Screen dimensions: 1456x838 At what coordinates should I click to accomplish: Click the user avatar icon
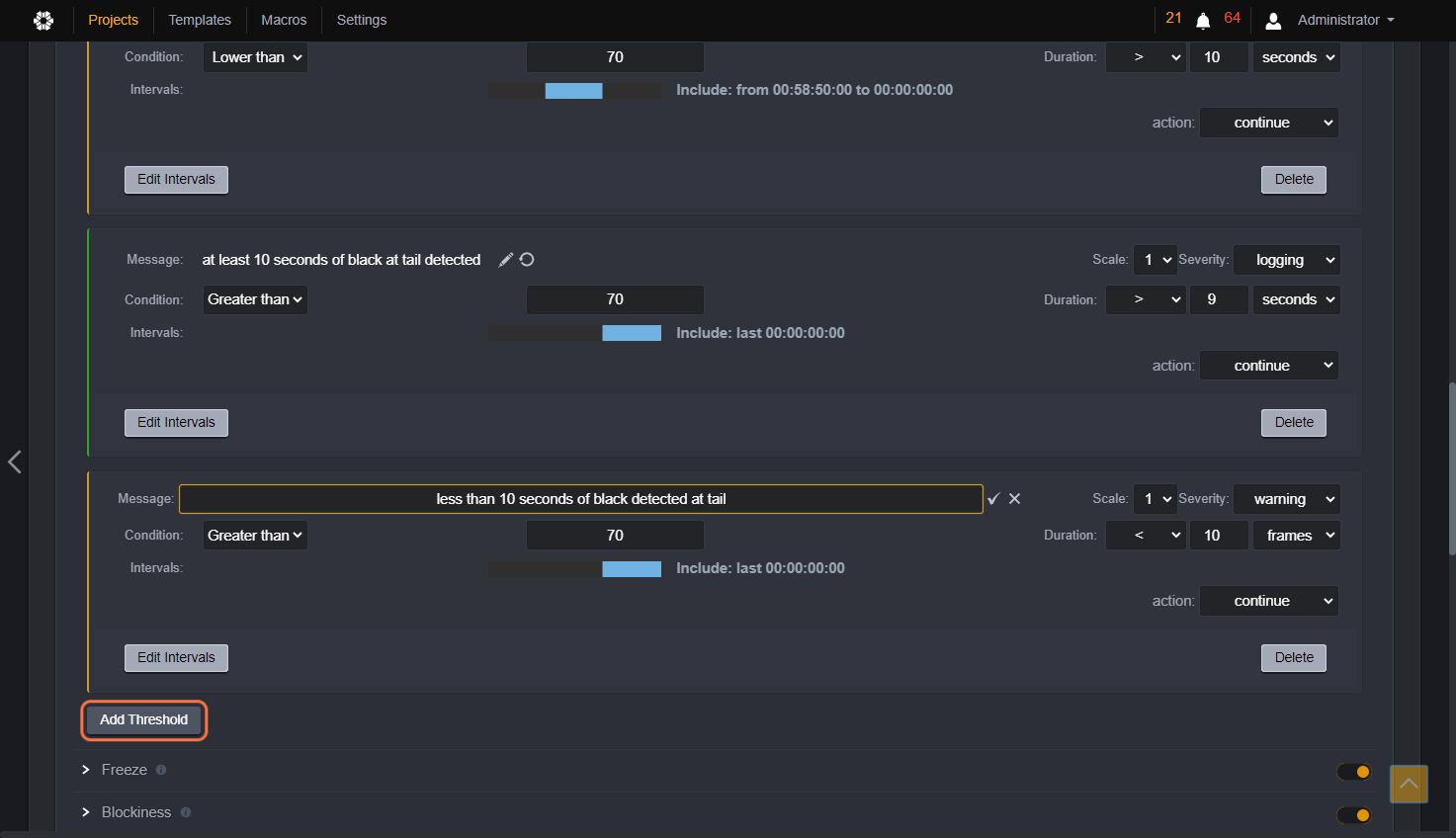[x=1273, y=21]
